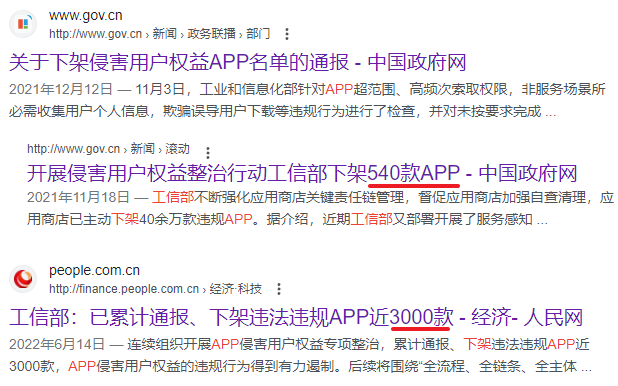Click the http://www.gov.cn › 新闻 › 政务联播 › 部门 breadcrumb
The height and width of the screenshot is (386, 618).
point(160,34)
